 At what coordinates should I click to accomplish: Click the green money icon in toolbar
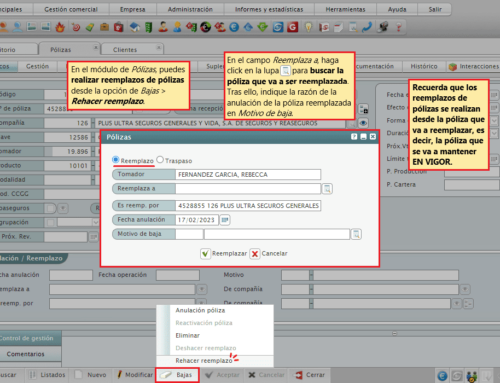click(x=90, y=27)
